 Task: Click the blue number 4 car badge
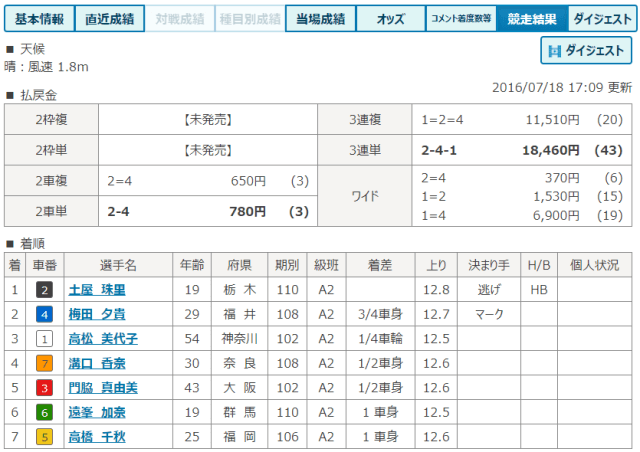tap(44, 314)
